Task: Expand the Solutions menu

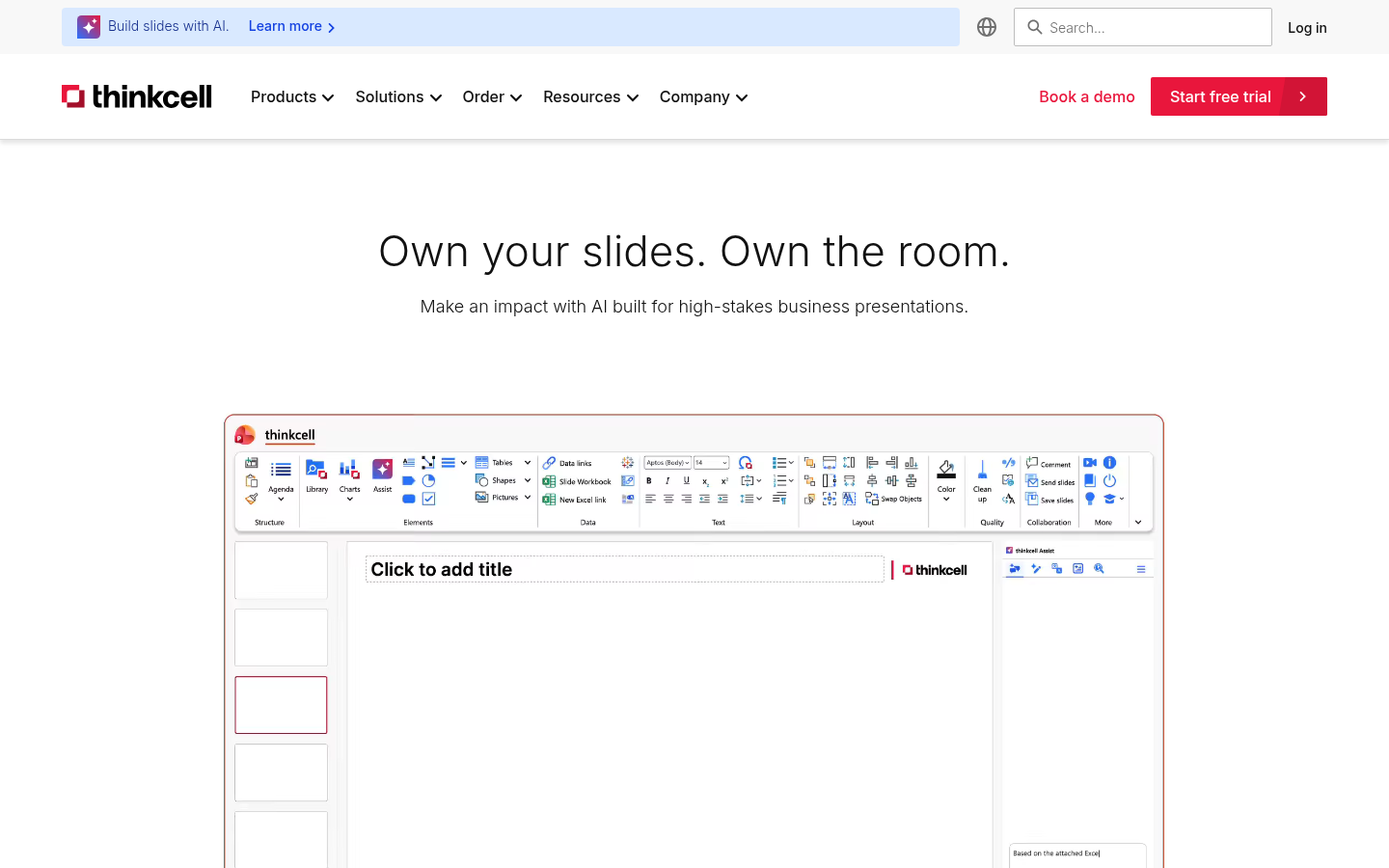Action: pos(398,96)
